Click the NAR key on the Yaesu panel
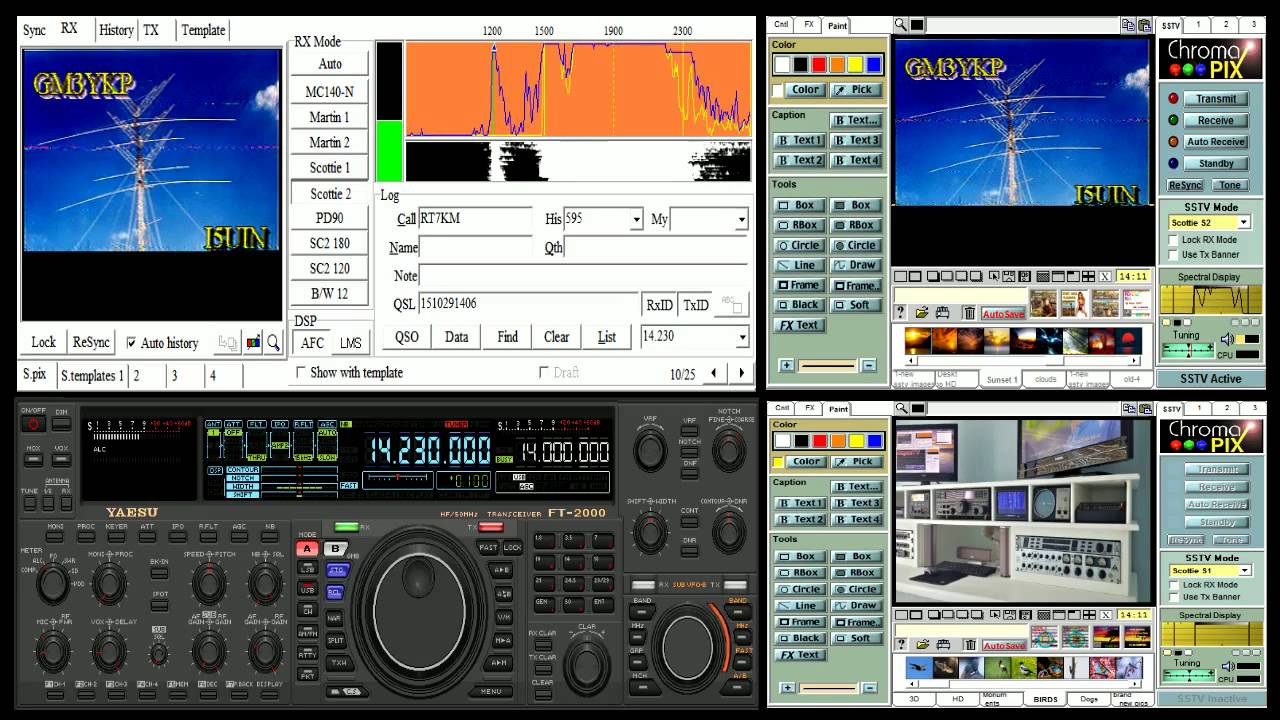This screenshot has width=1280, height=720. 335,618
